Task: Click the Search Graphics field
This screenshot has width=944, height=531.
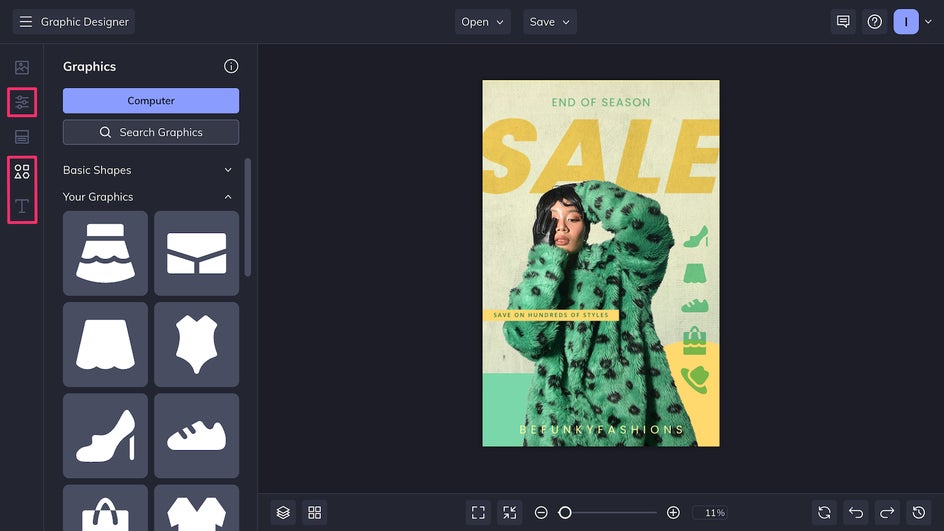Action: [x=151, y=132]
